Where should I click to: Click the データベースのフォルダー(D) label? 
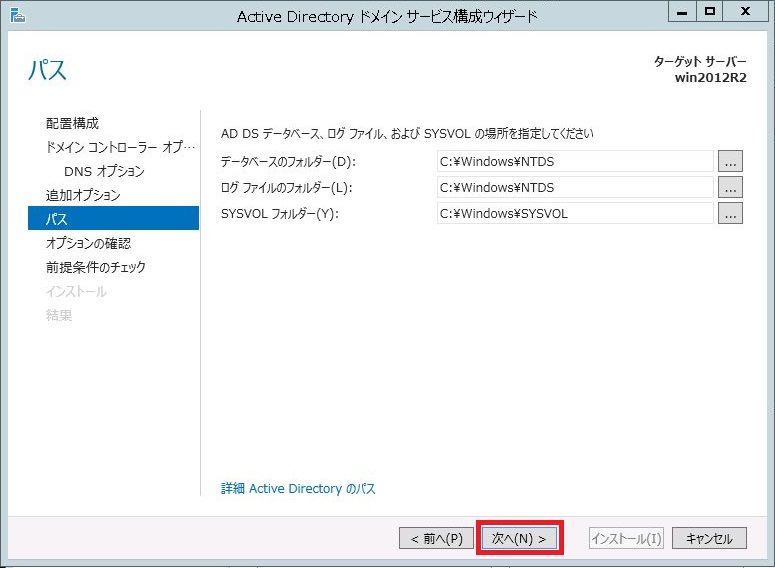point(288,162)
